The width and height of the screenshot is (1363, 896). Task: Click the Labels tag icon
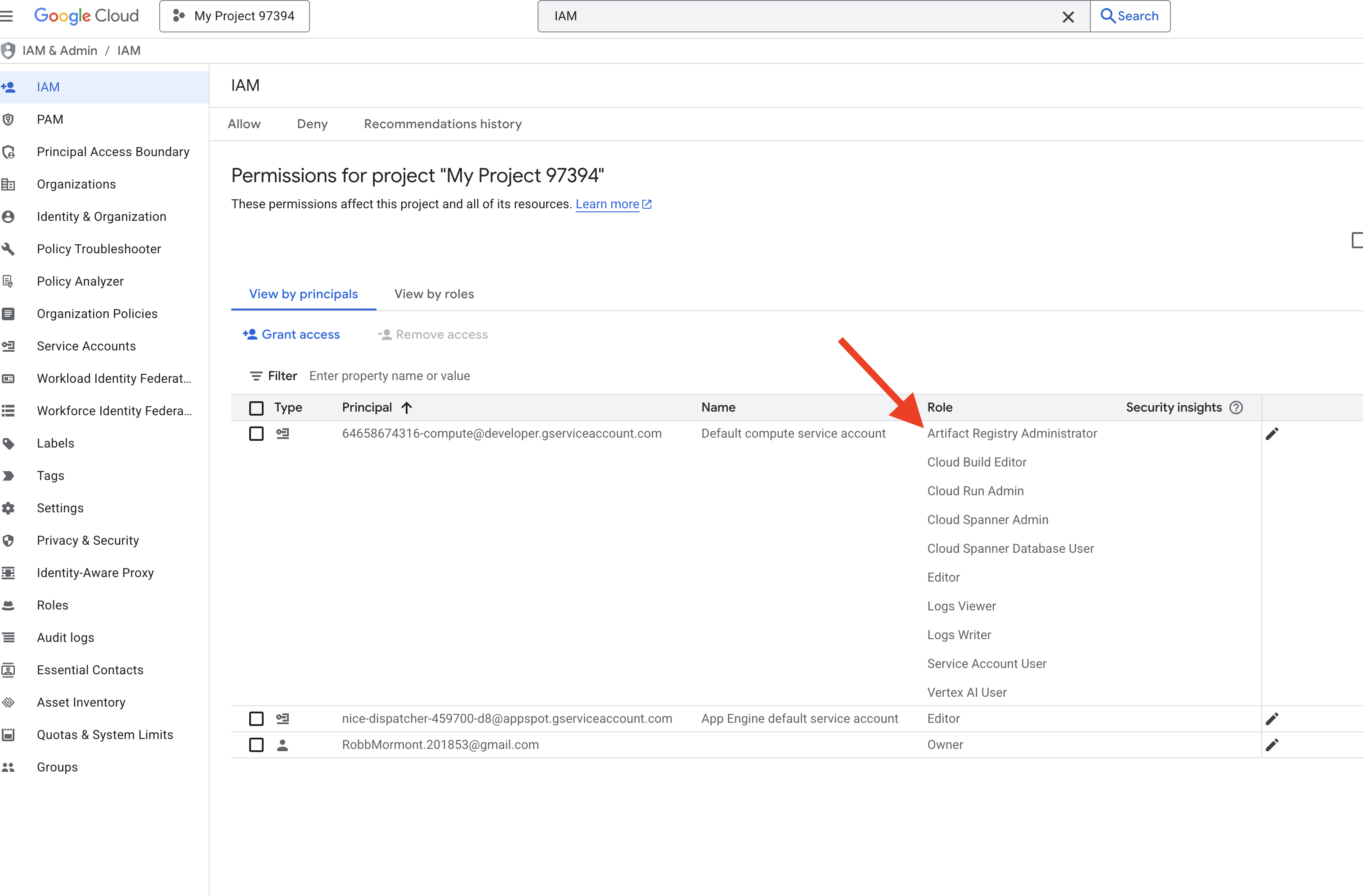pyautogui.click(x=9, y=444)
